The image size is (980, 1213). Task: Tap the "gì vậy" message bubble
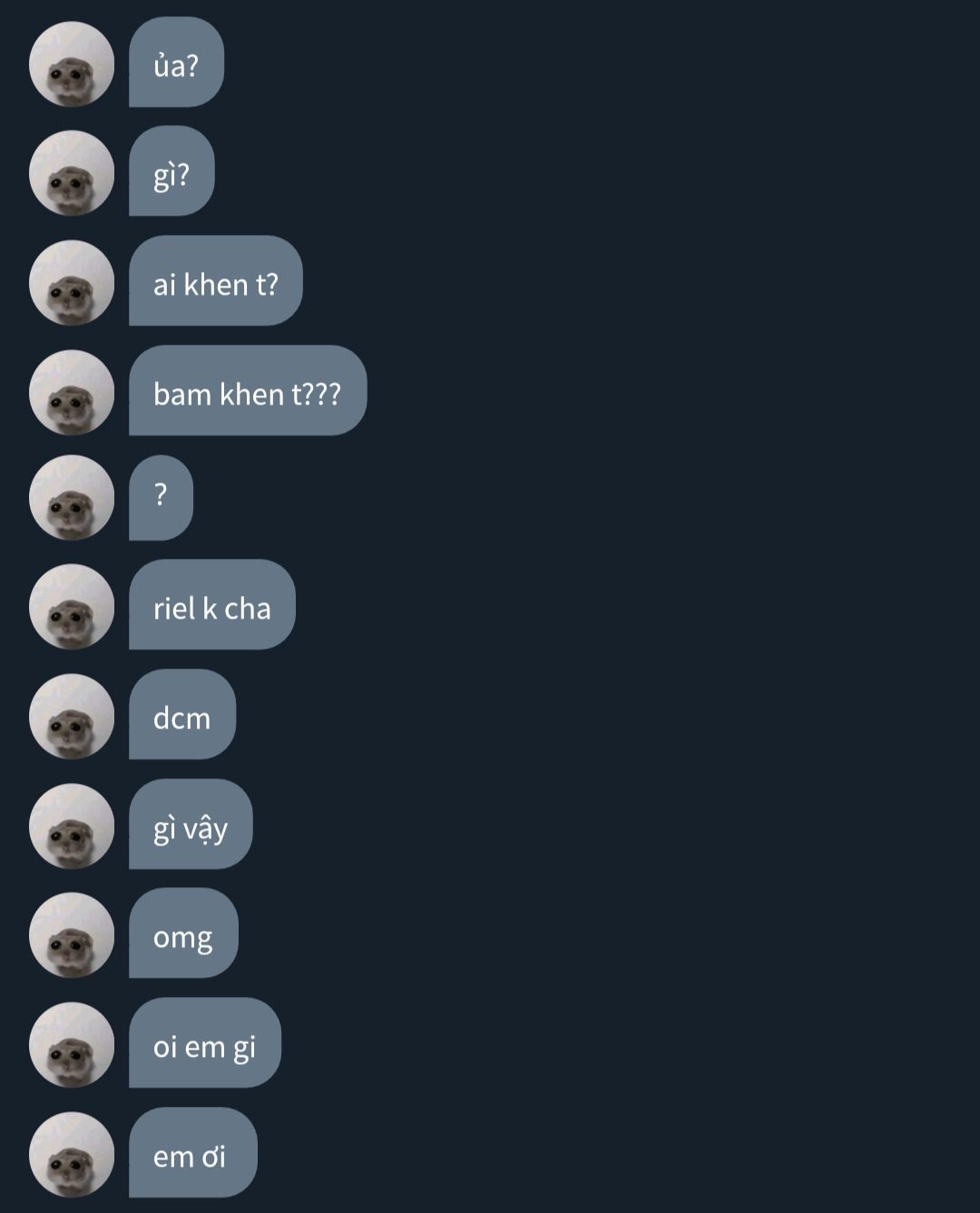tap(191, 824)
